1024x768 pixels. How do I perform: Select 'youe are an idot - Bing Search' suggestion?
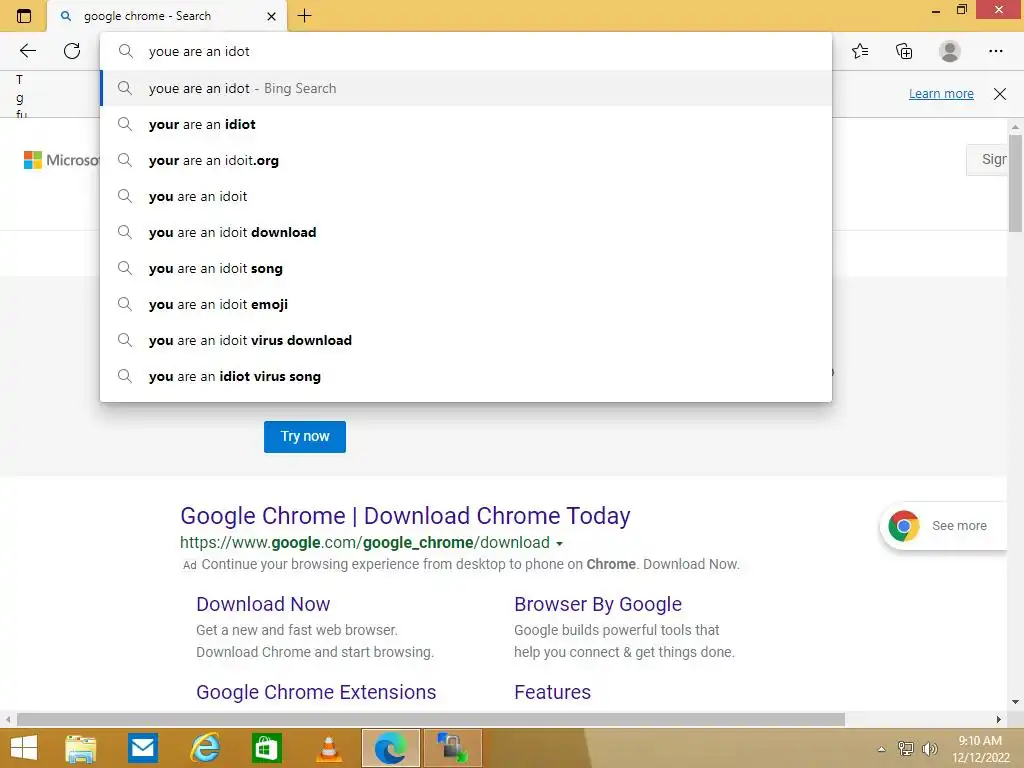click(466, 88)
